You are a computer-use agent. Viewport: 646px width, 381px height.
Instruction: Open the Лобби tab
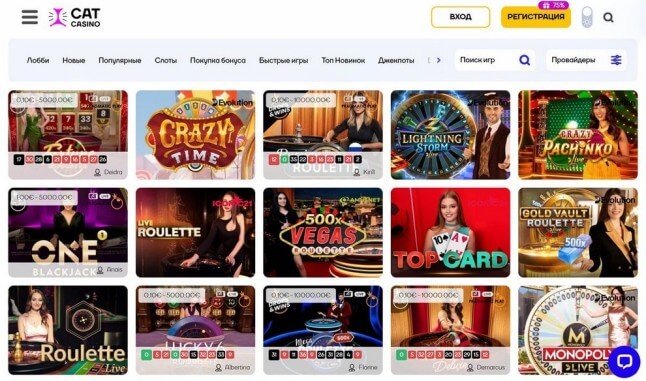[38, 60]
